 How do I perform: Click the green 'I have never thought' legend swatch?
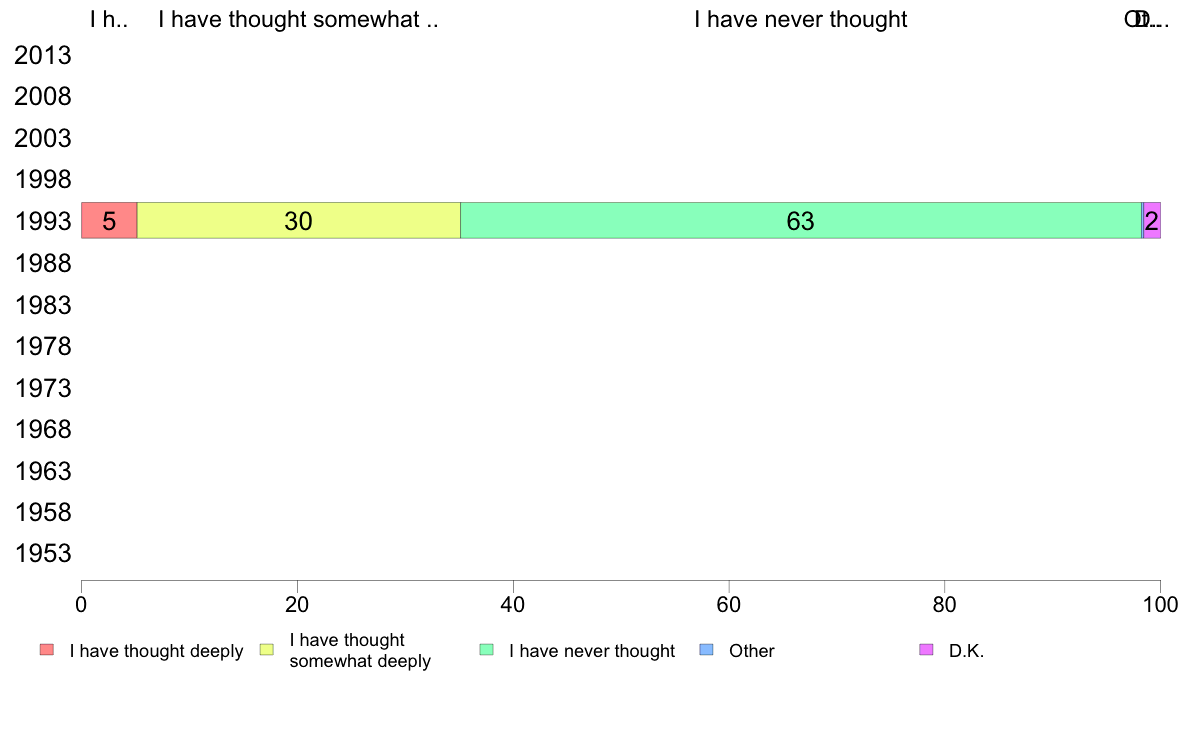click(486, 650)
